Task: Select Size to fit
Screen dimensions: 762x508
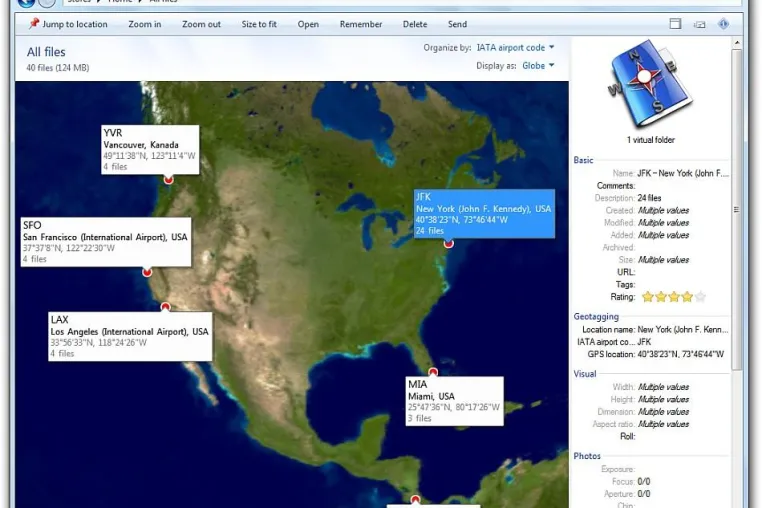Action: click(259, 24)
